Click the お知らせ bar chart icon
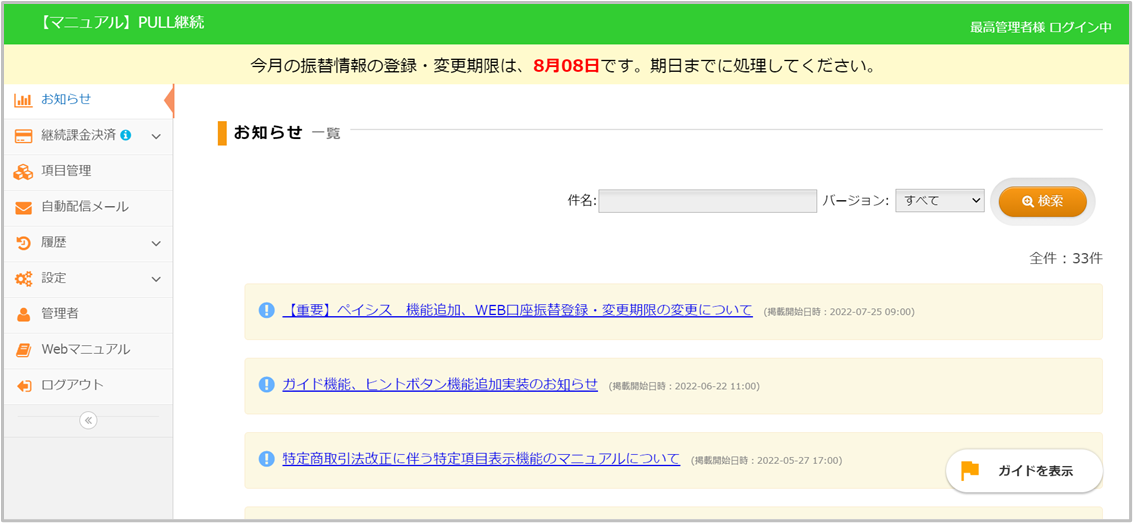 (23, 100)
